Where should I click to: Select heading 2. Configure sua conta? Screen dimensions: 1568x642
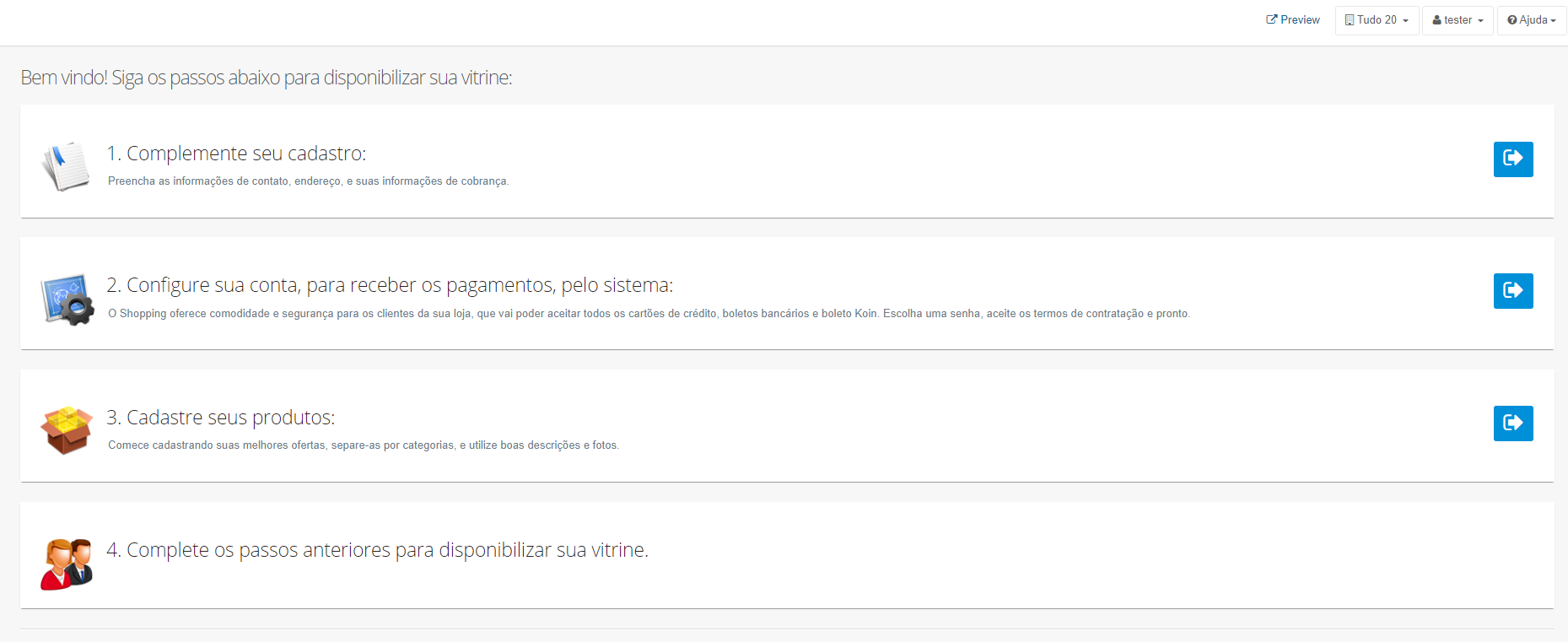pyautogui.click(x=390, y=285)
